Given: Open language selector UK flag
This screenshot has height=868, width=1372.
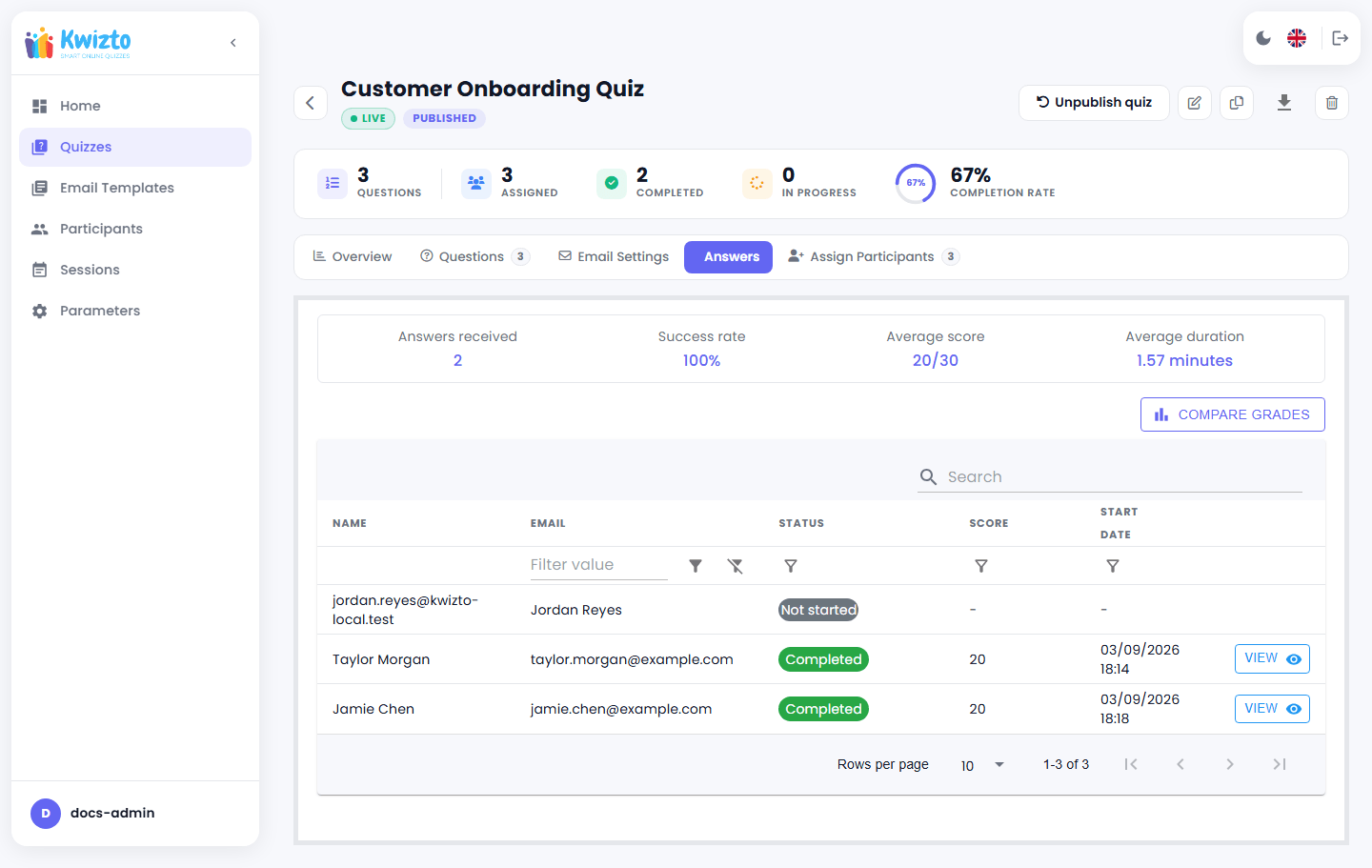Looking at the screenshot, I should pyautogui.click(x=1297, y=38).
